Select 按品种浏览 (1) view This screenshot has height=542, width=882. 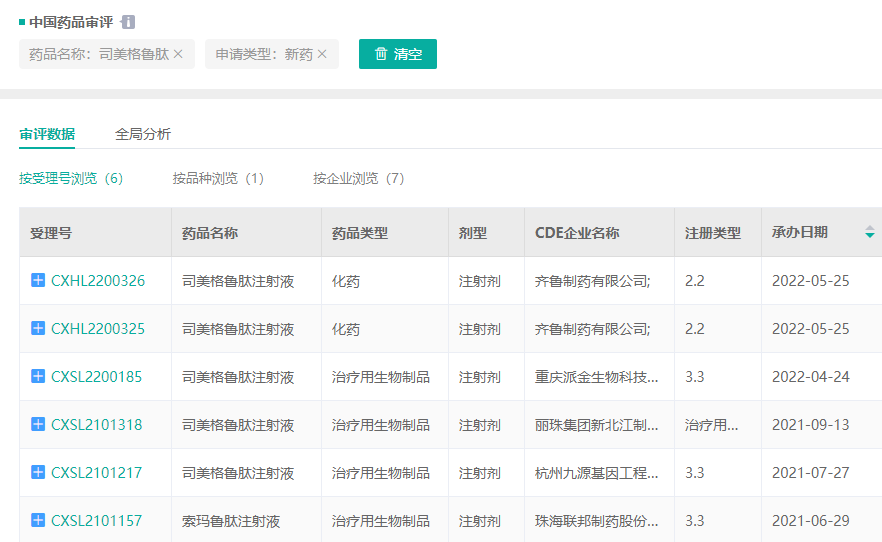[218, 178]
